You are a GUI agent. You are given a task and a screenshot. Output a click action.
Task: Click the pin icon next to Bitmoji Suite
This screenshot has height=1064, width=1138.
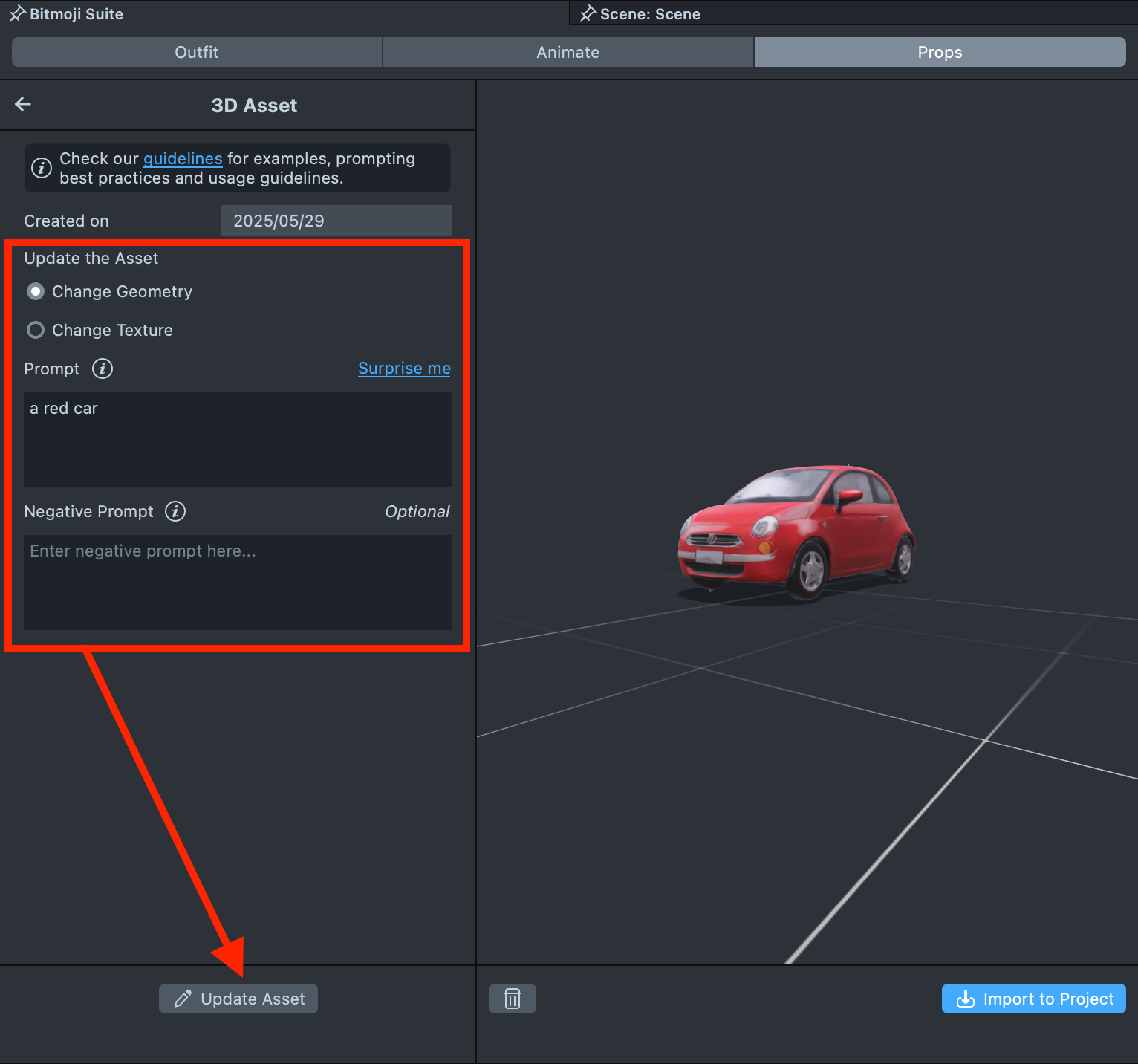point(18,14)
